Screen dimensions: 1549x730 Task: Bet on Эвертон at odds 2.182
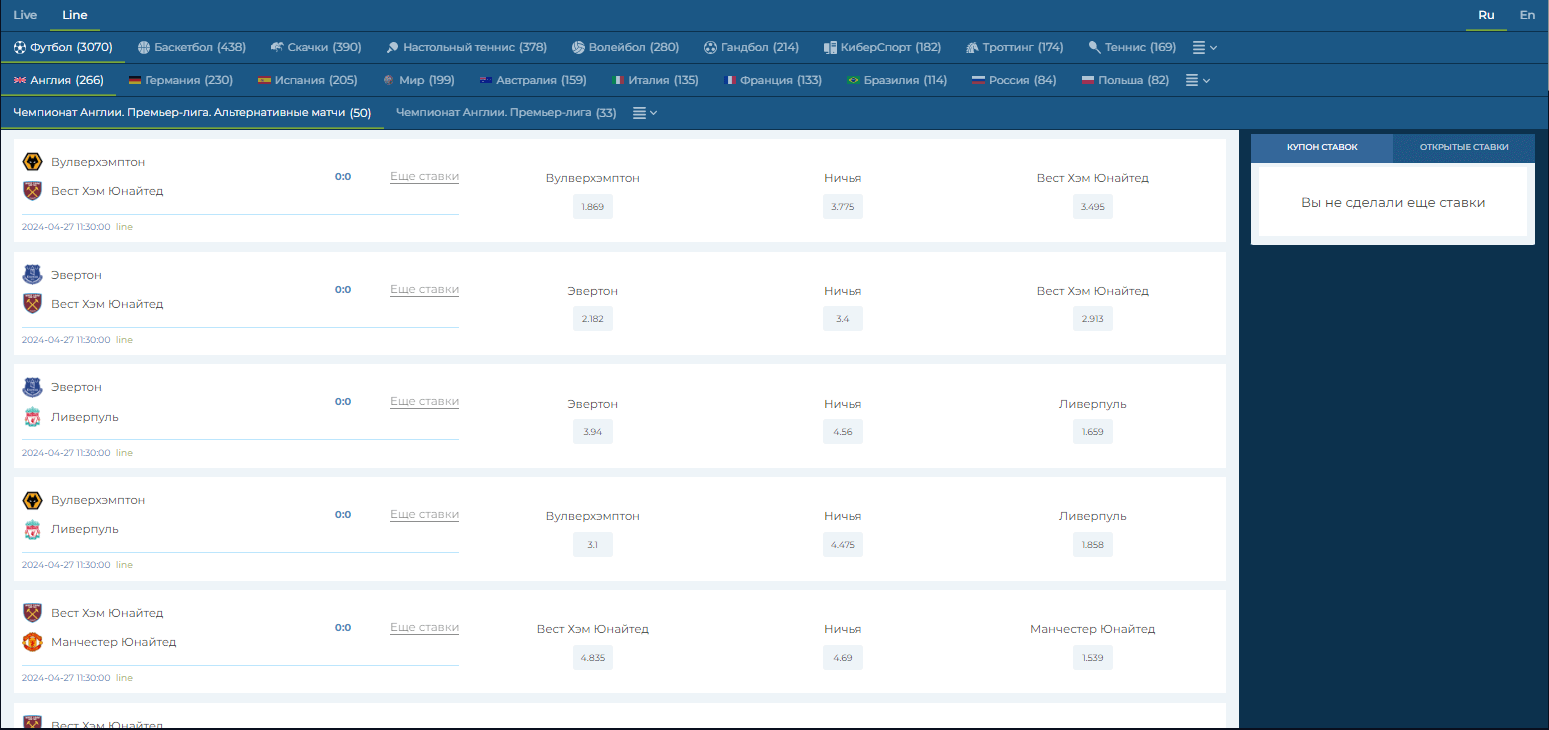point(593,319)
